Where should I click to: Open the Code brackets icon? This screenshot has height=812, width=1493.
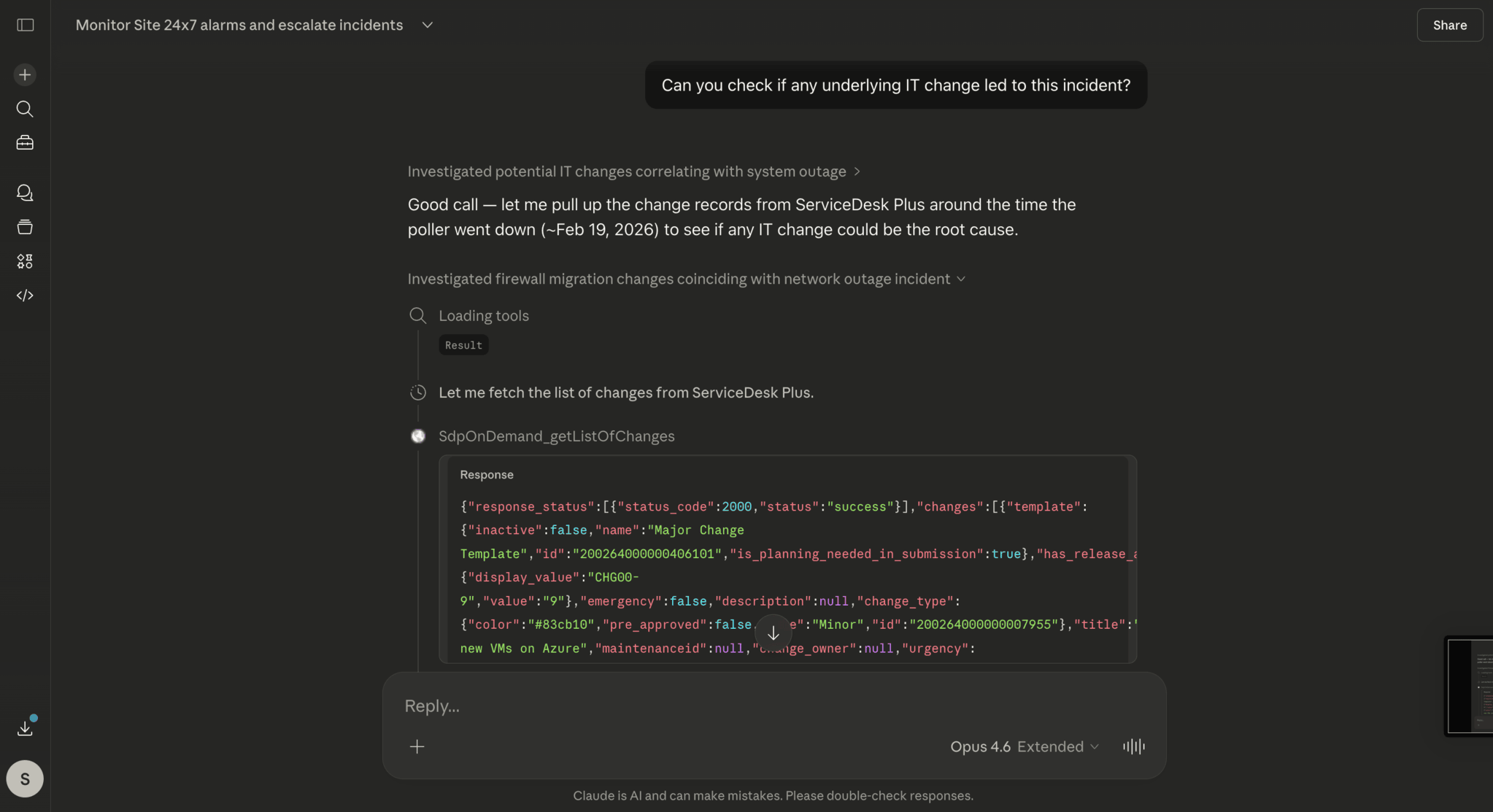25,295
